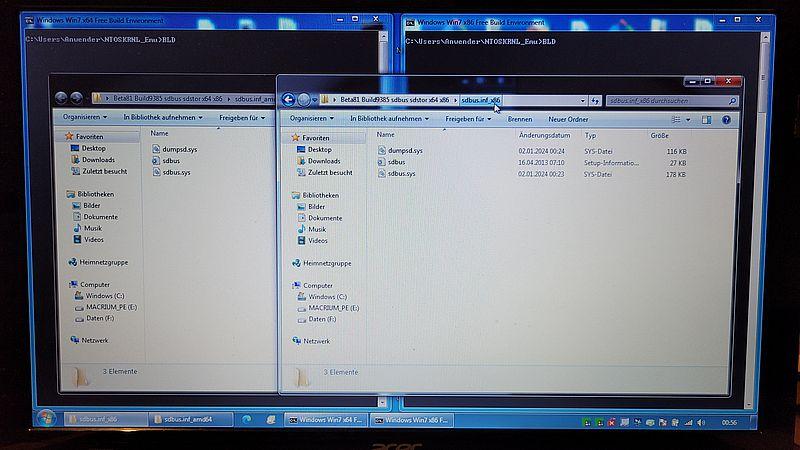The width and height of the screenshot is (800, 450).
Task: Open Desktop in rear window sidebar
Action: point(88,148)
